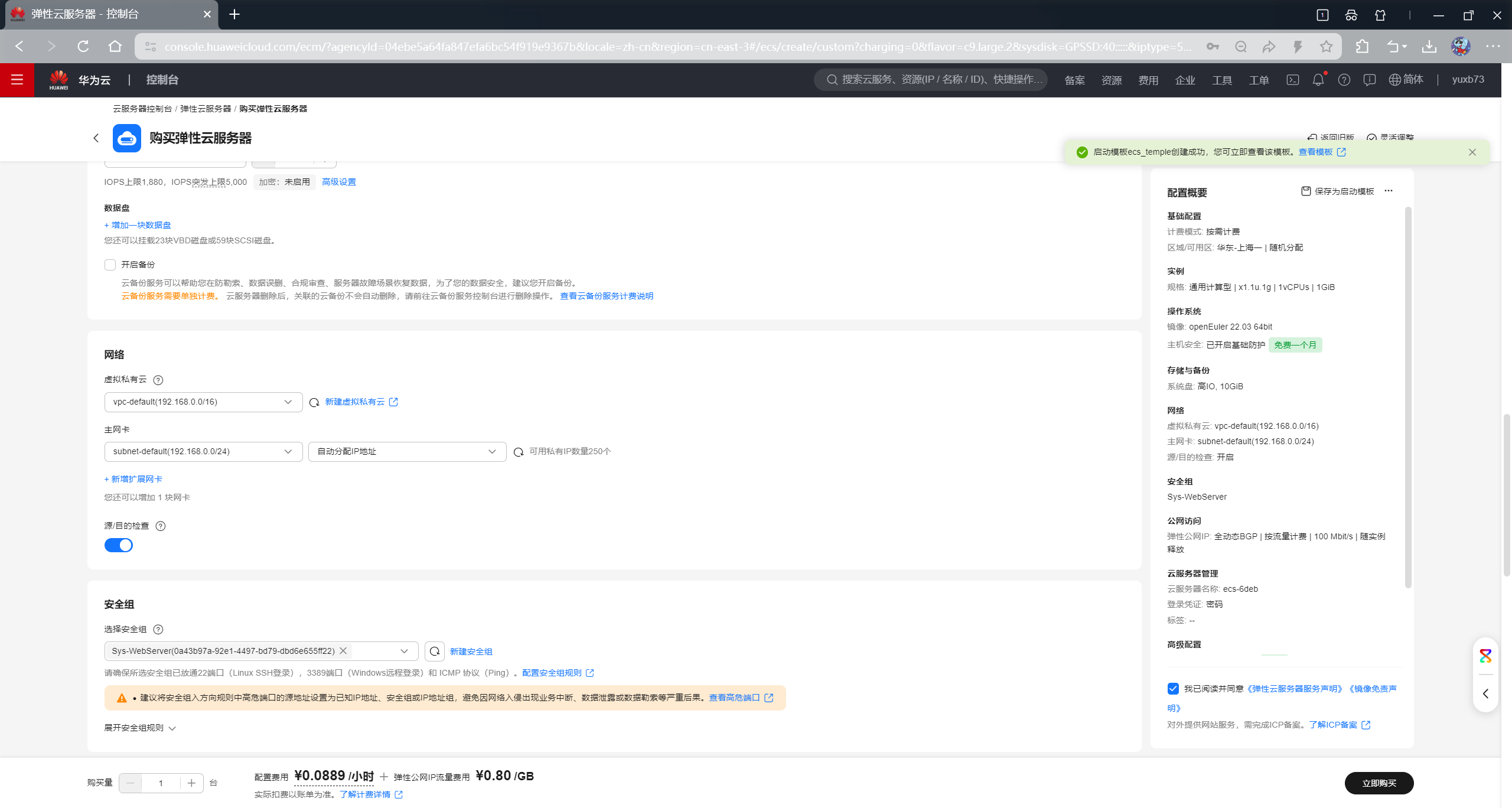Open the more options ellipsis in summary

[1389, 191]
